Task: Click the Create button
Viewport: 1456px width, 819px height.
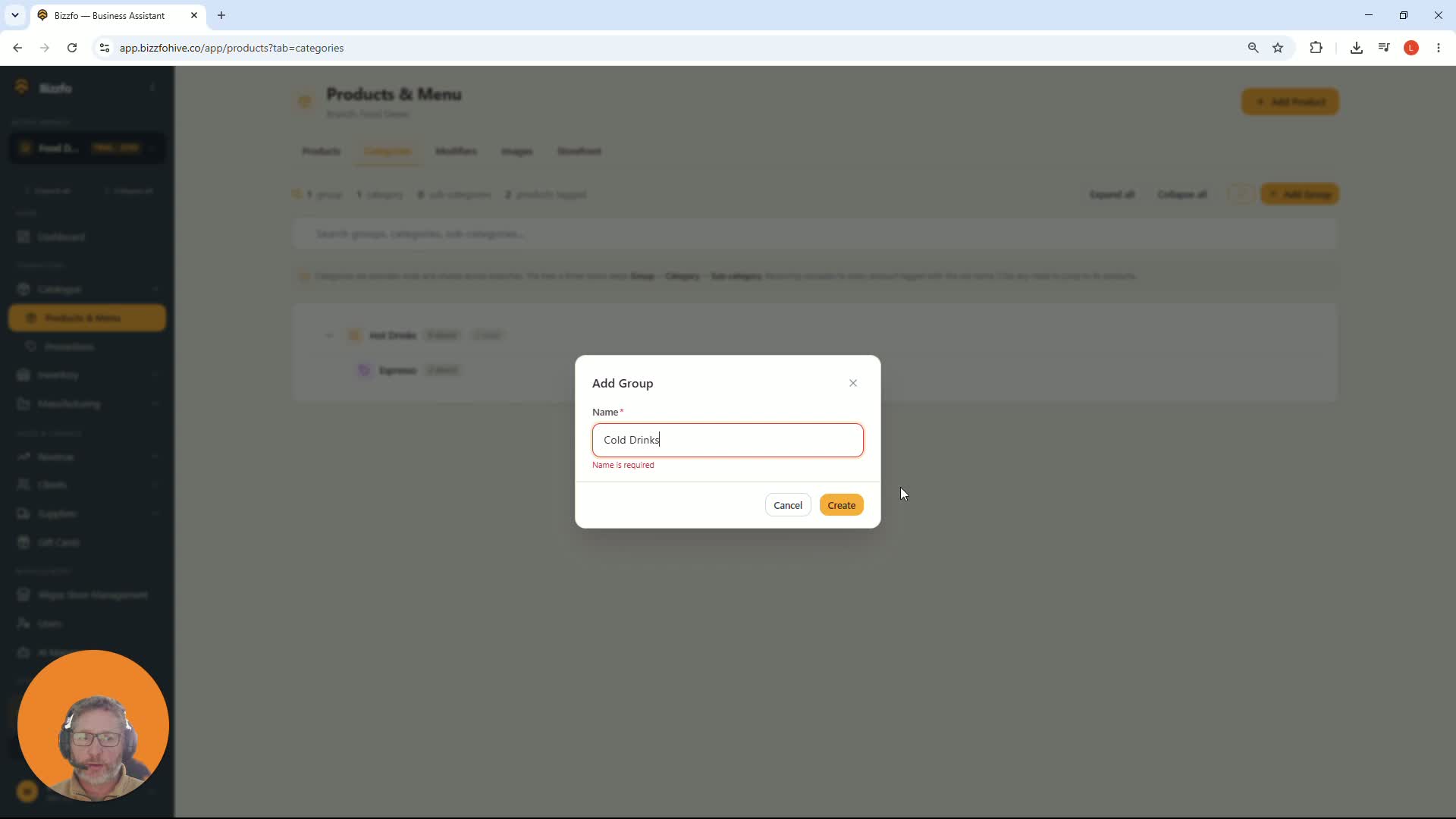Action: (841, 505)
